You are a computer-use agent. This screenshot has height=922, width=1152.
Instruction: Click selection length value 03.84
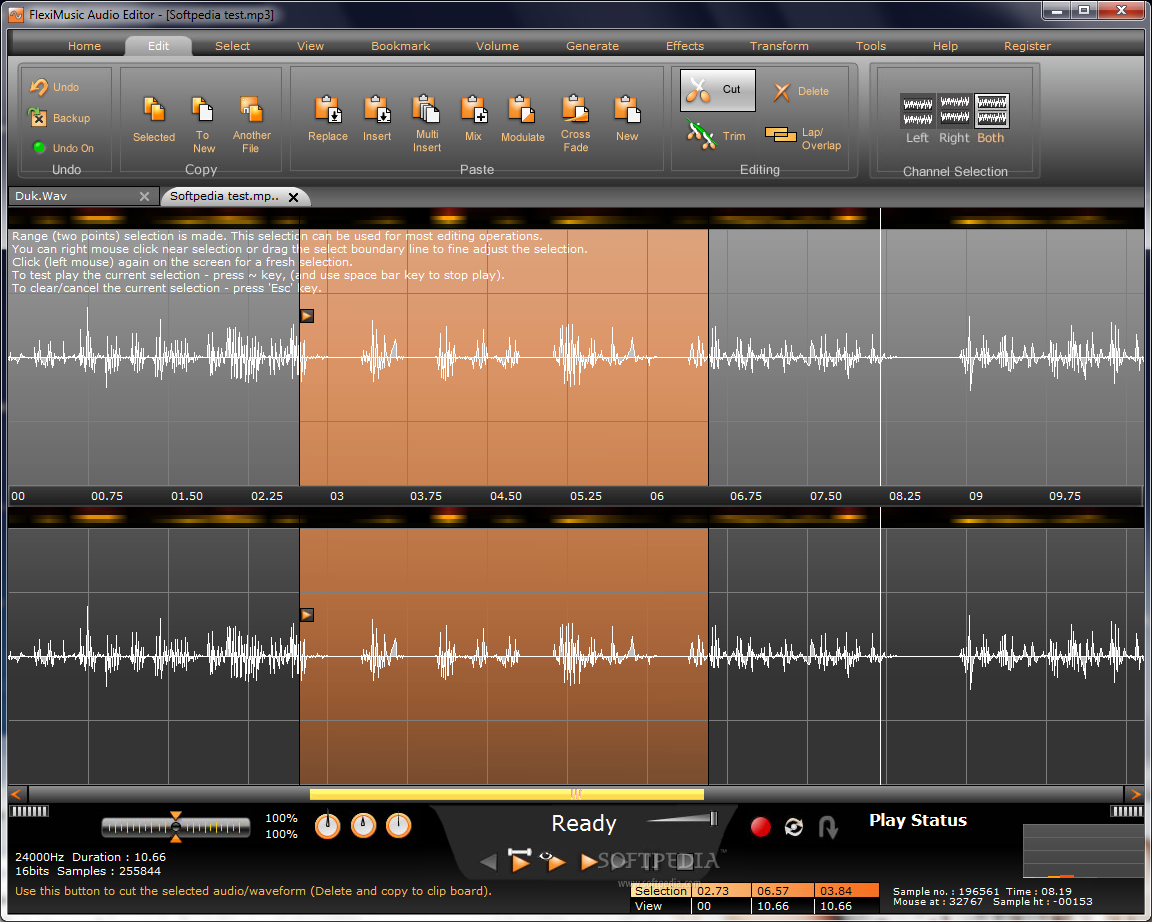point(846,890)
